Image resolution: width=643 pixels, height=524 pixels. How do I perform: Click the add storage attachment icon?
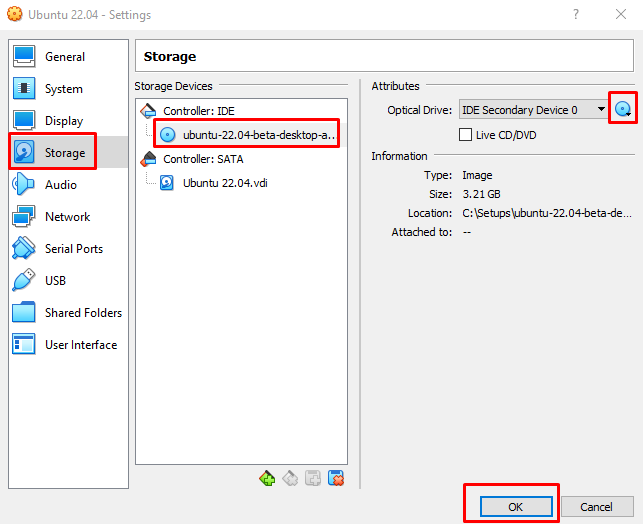point(313,478)
